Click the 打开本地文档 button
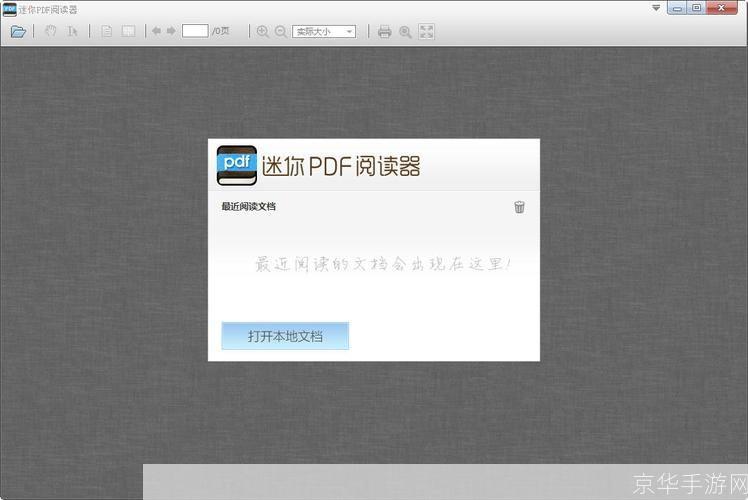The width and height of the screenshot is (748, 500). (285, 336)
